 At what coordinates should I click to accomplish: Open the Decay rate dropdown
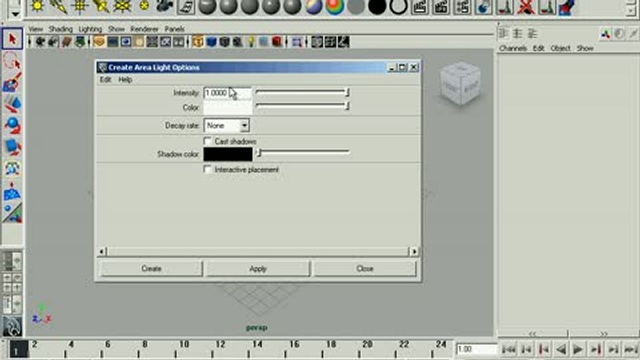[227, 126]
